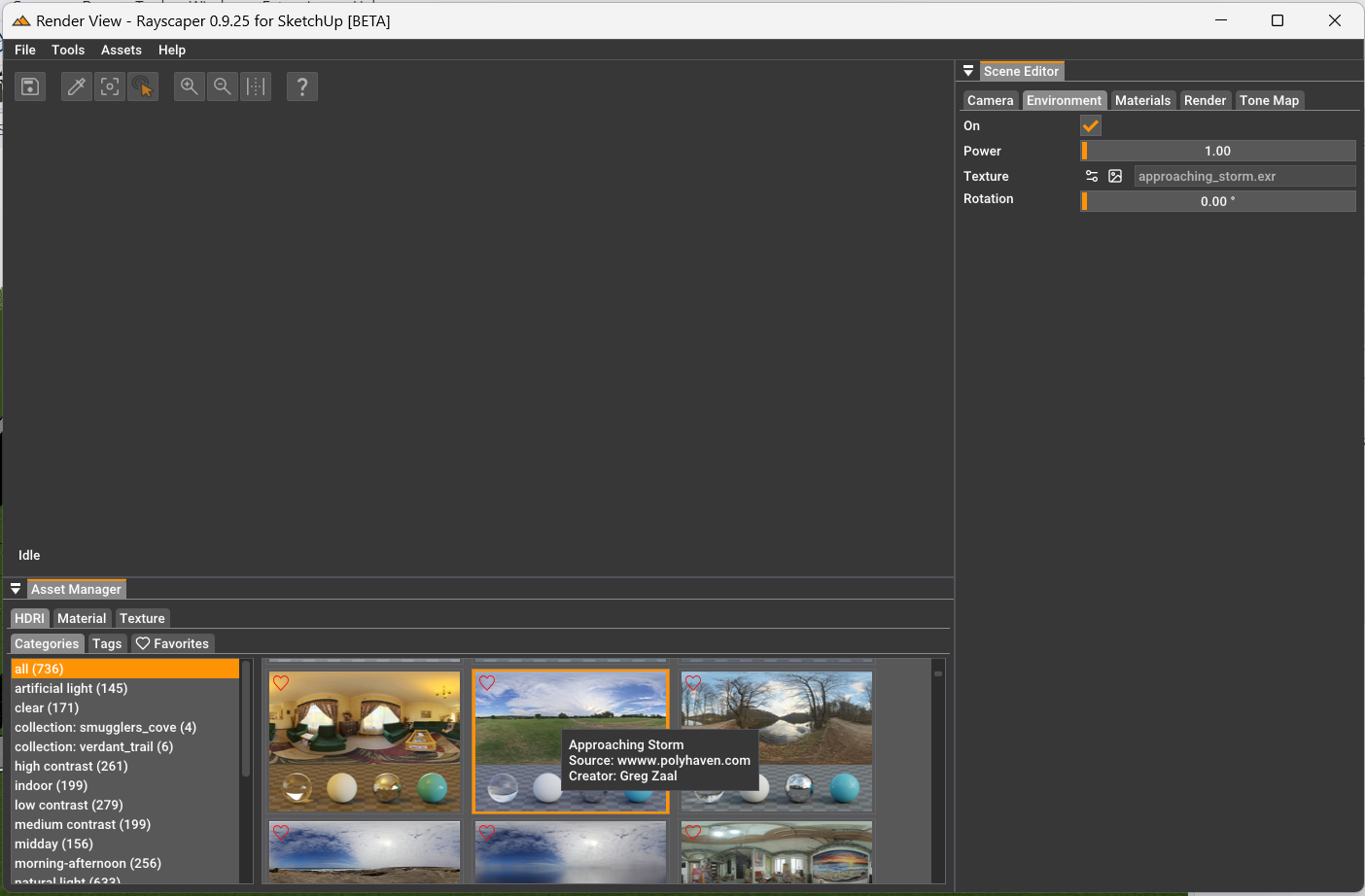Screen dimensions: 1365x896
Task: Click the Rayscaper logo in title bar
Action: 21,20
